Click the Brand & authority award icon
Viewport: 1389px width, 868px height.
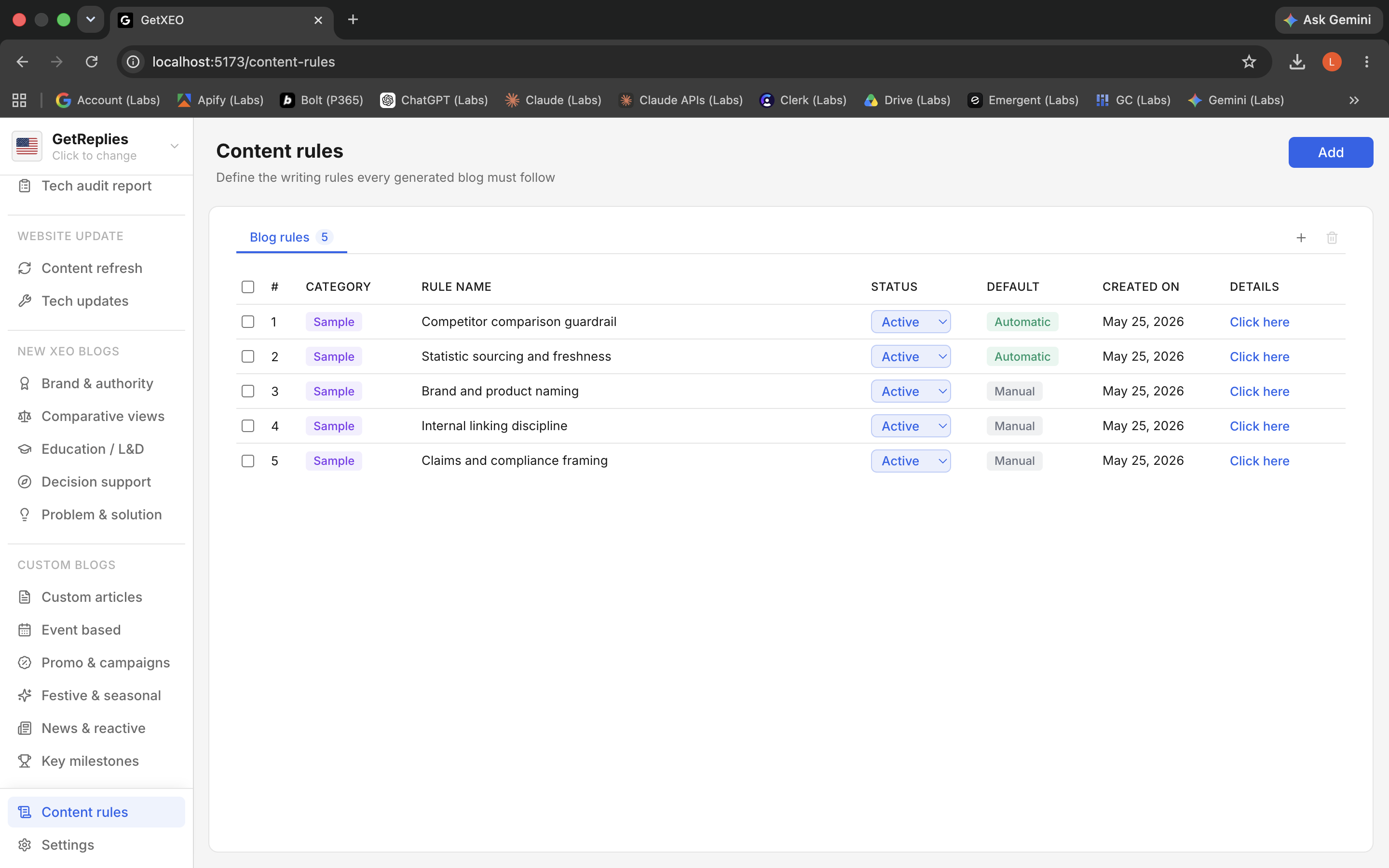coord(25,383)
